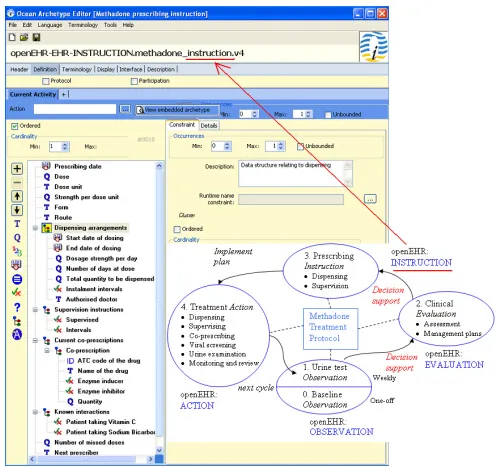The width and height of the screenshot is (496, 468).
Task: Add a node with the plus button
Action: tap(17, 169)
